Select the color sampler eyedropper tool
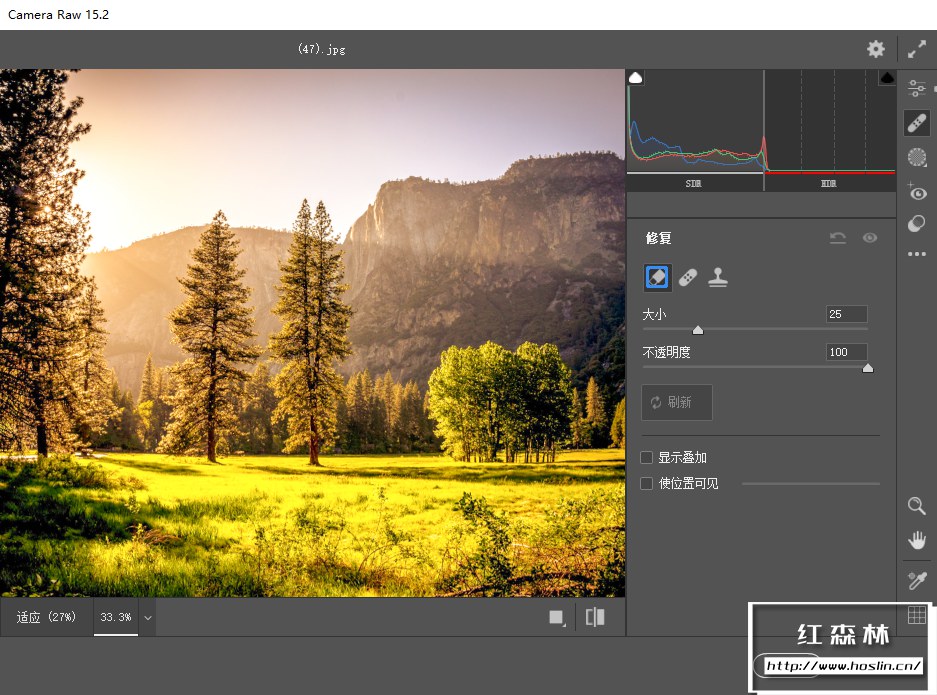 tap(917, 580)
